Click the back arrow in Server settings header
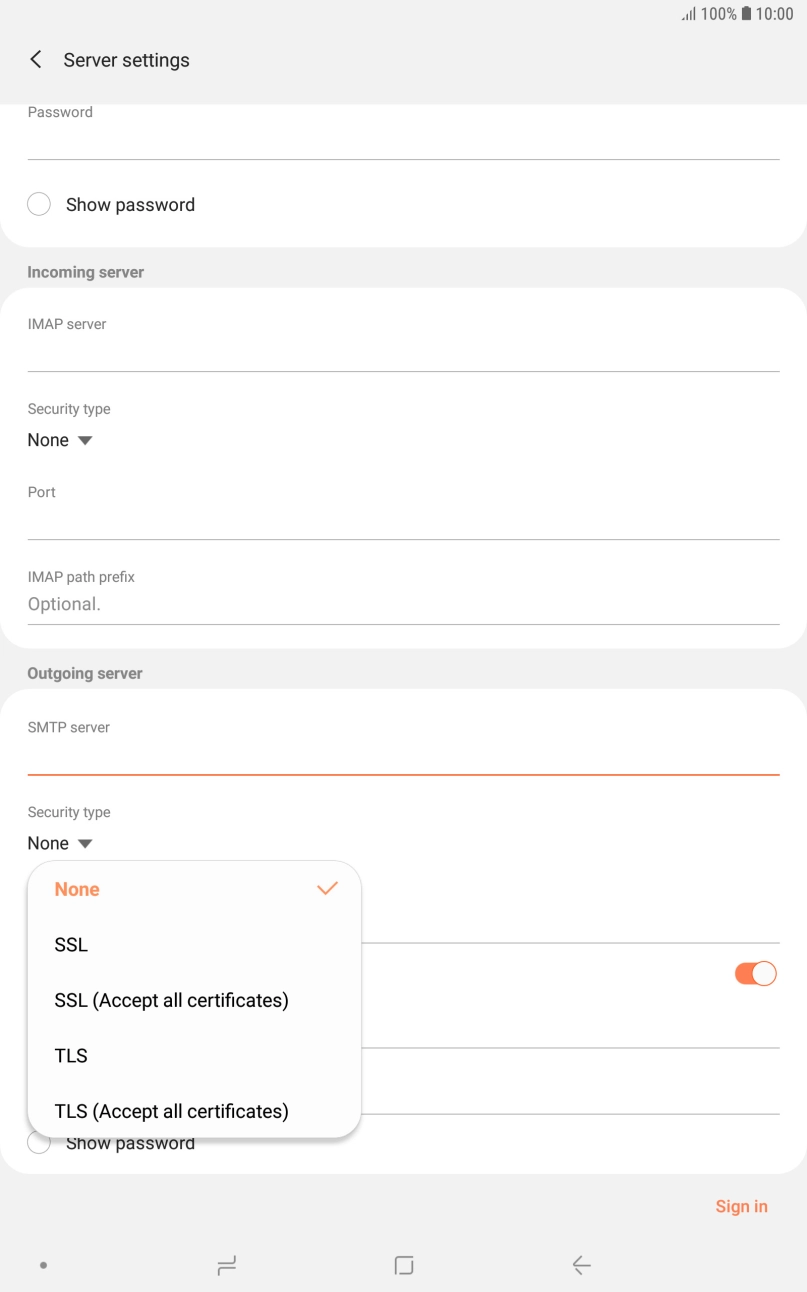 pos(35,59)
